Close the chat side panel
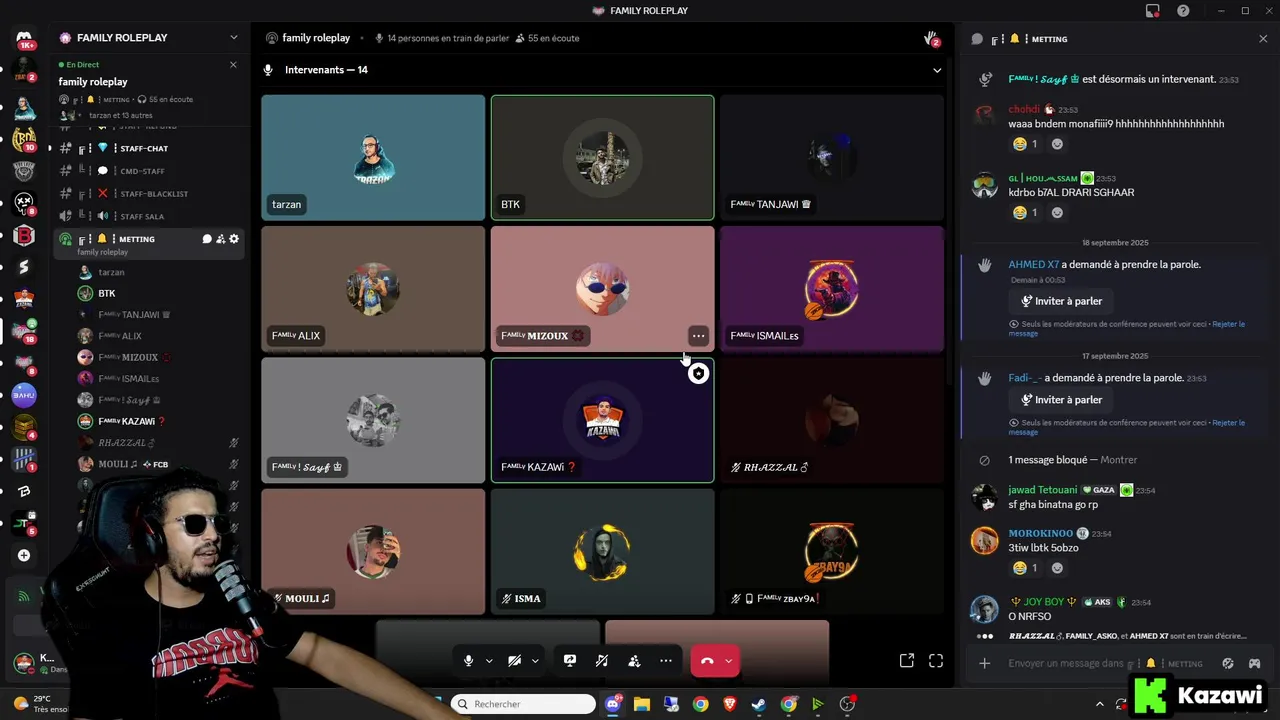 point(1263,39)
